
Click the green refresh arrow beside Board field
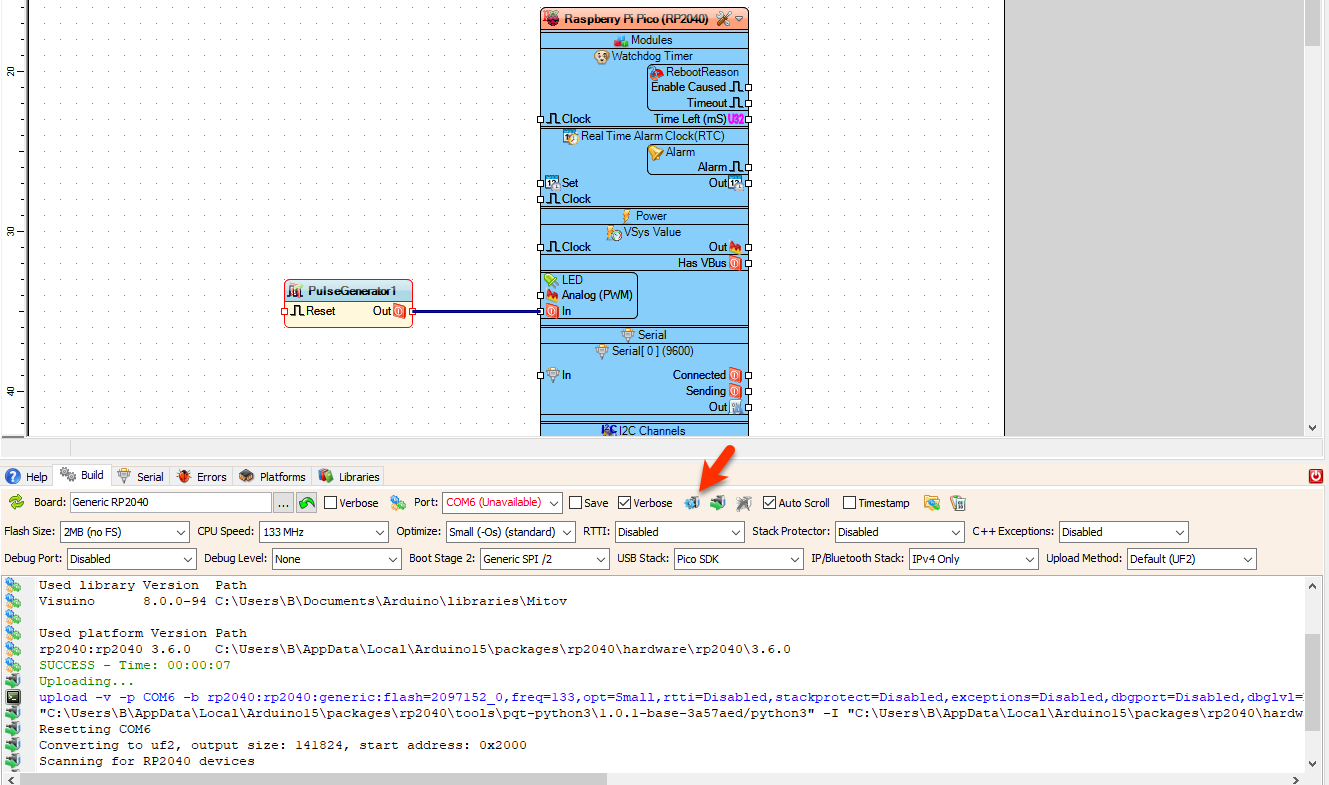point(306,503)
